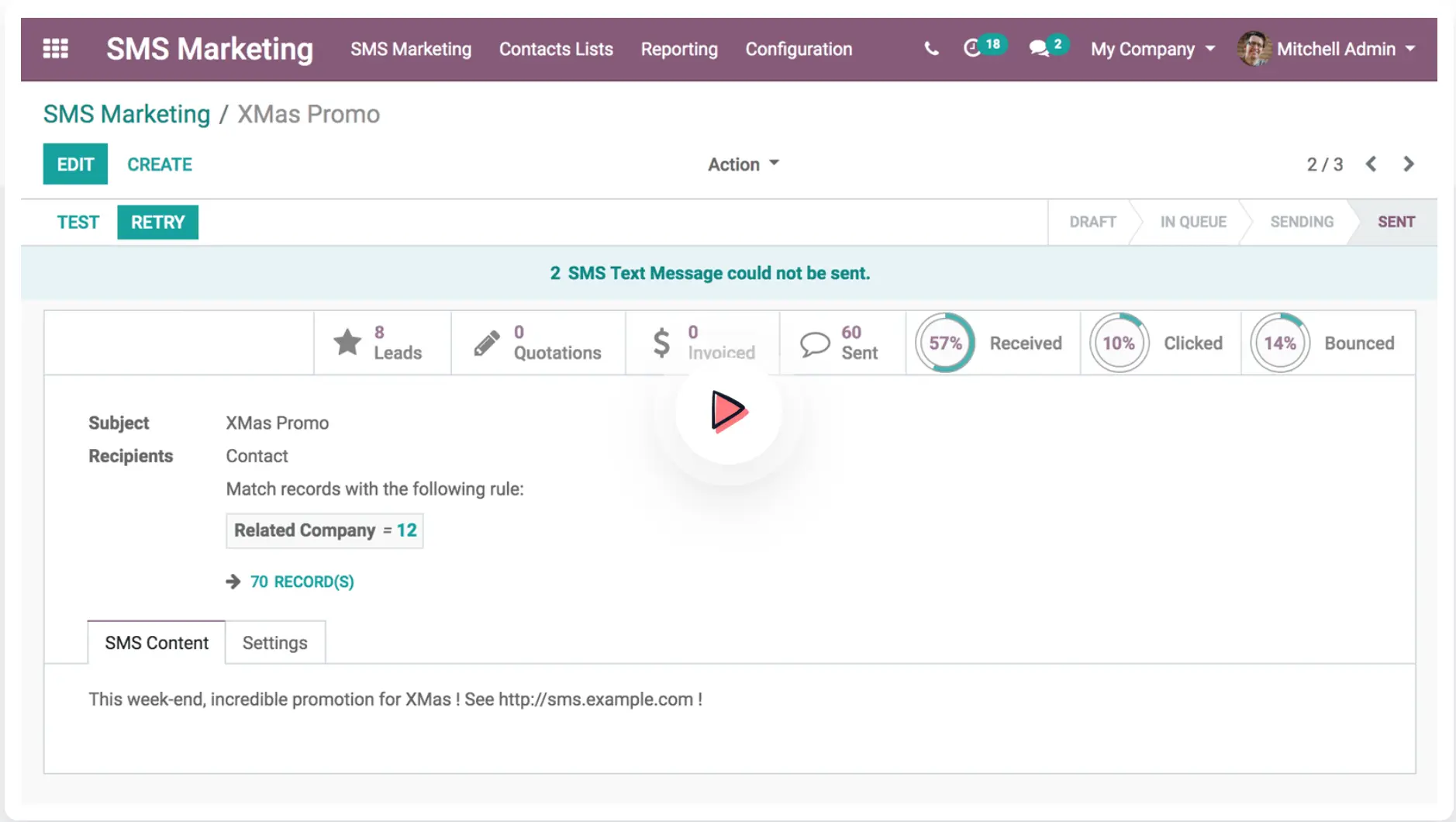The height and width of the screenshot is (822, 1456).
Task: Open activities clock icon with 18 badge
Action: pos(984,47)
